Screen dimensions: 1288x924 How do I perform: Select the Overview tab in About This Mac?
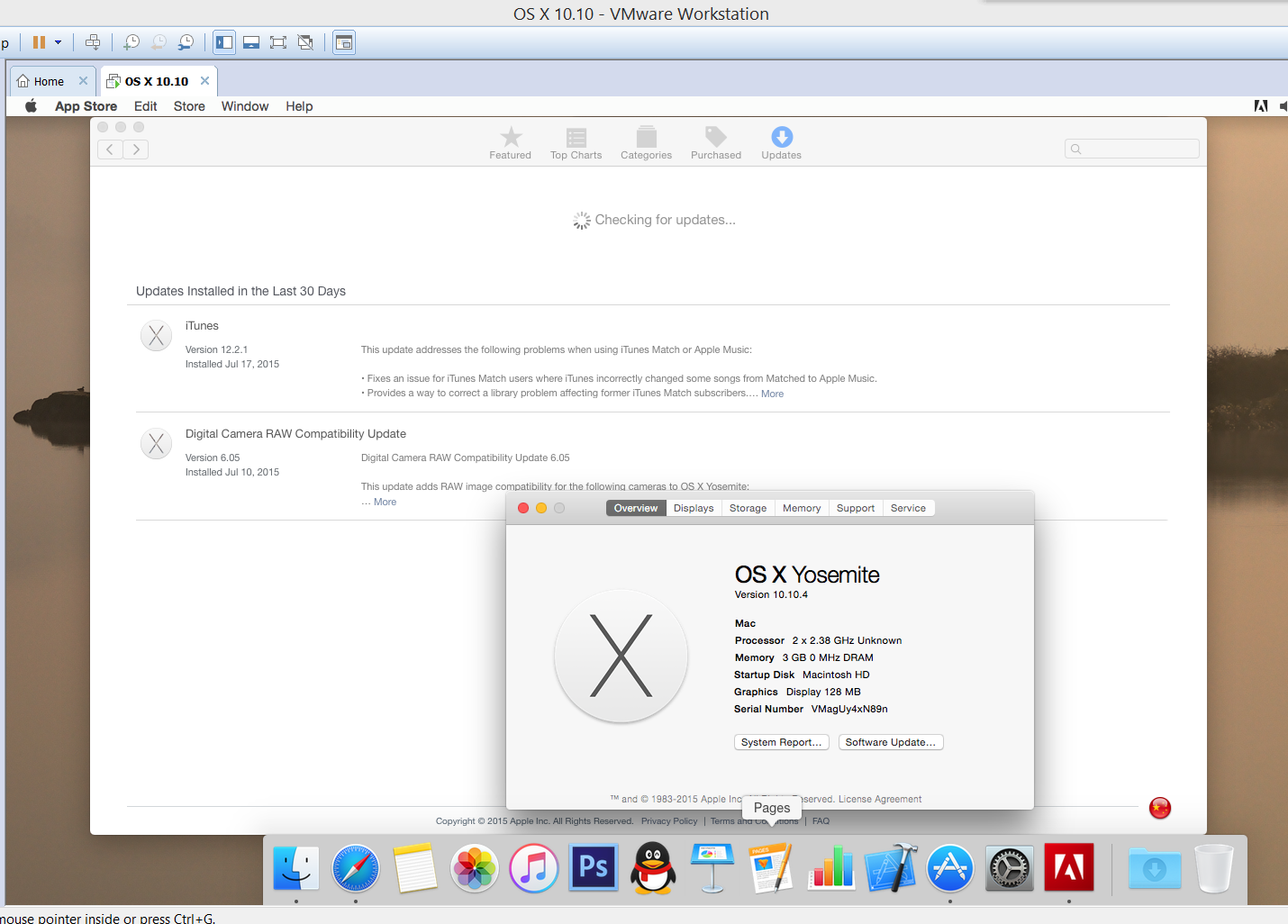point(636,508)
